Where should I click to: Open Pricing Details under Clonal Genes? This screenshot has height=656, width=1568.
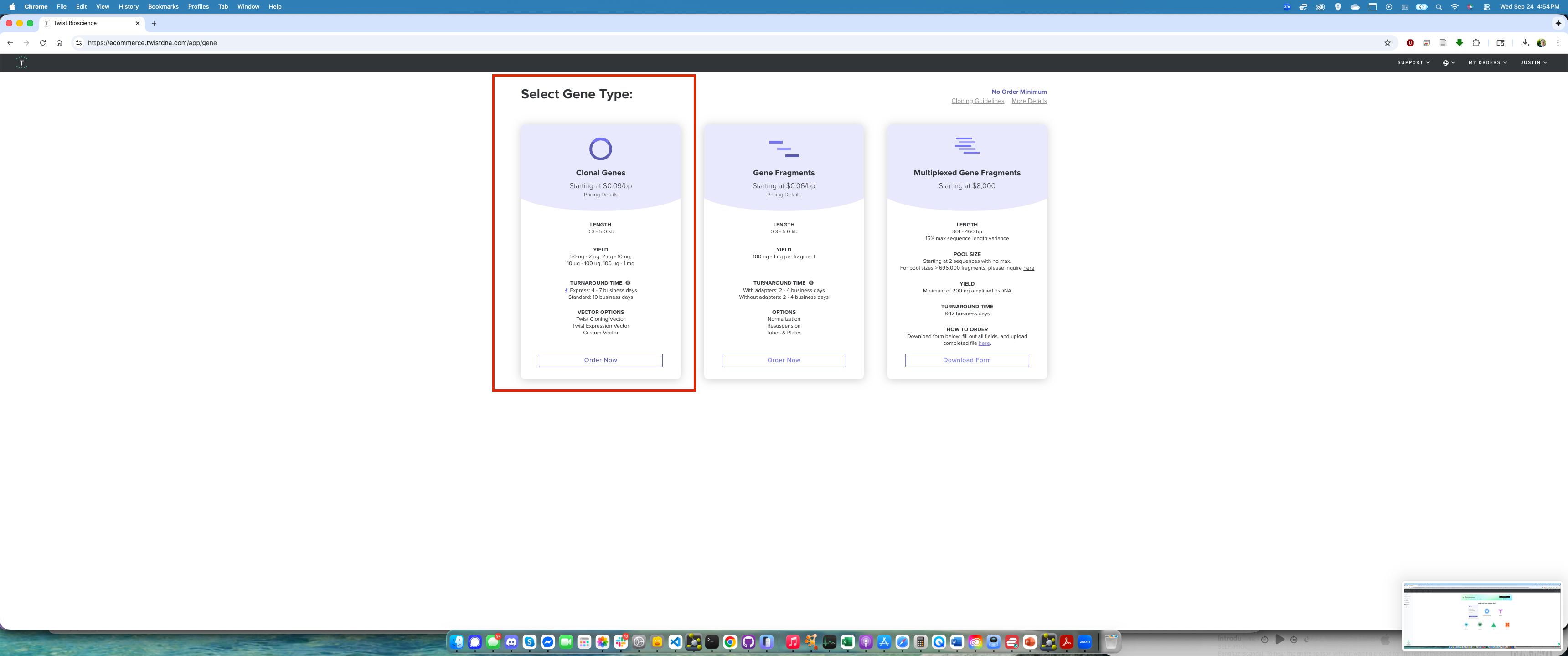click(600, 195)
